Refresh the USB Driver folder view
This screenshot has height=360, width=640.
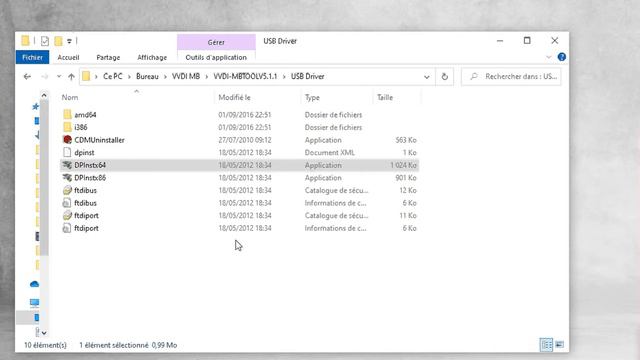click(444, 77)
